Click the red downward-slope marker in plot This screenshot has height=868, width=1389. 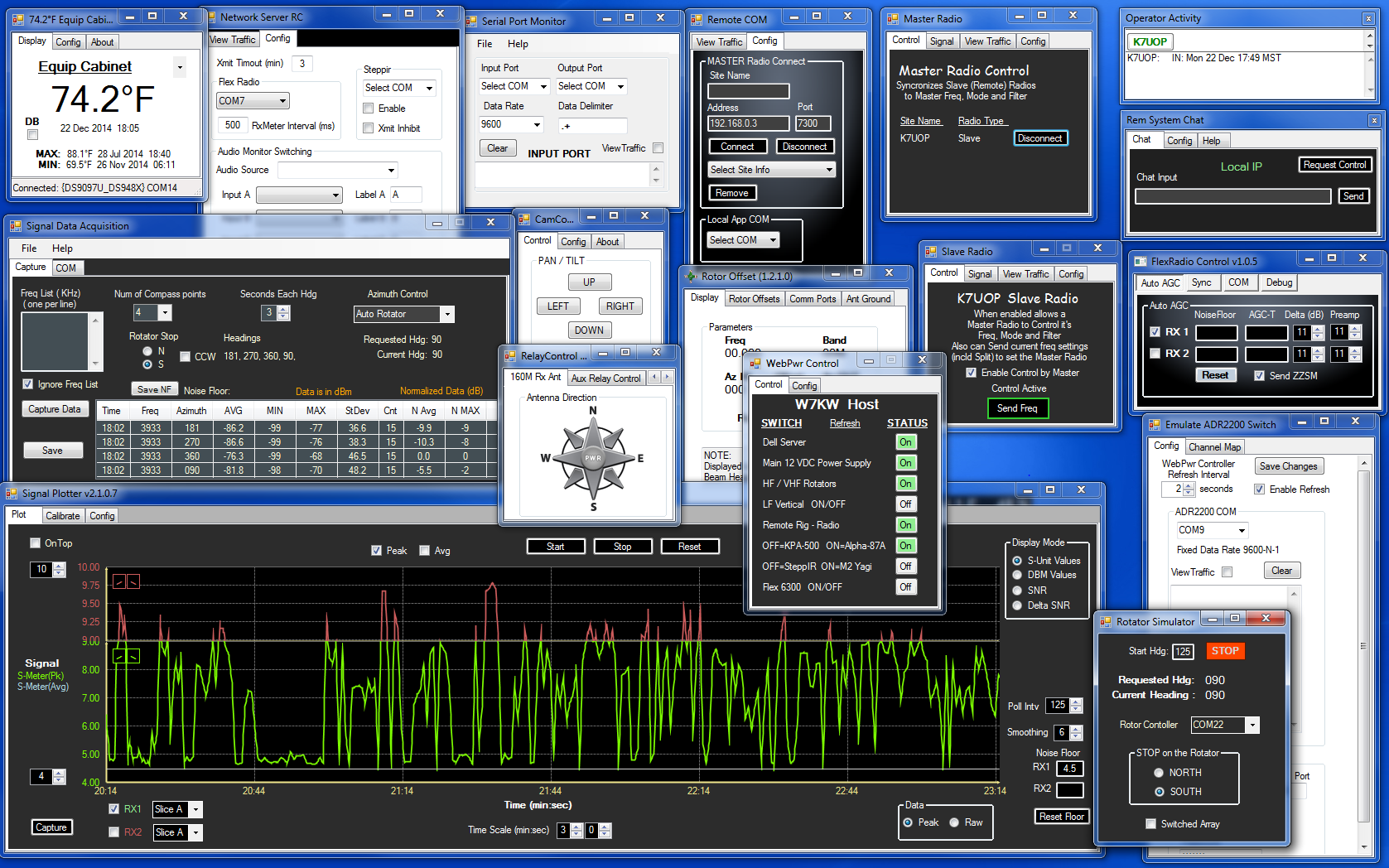(x=133, y=582)
